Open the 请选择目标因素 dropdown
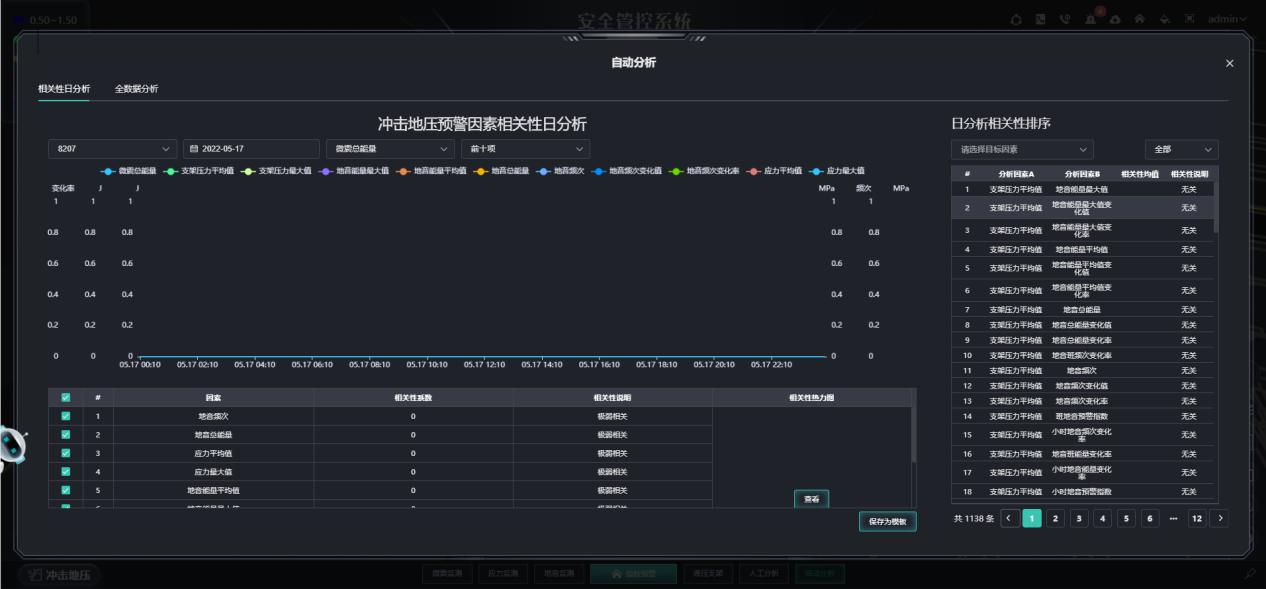This screenshot has height=589, width=1266. coord(1022,149)
